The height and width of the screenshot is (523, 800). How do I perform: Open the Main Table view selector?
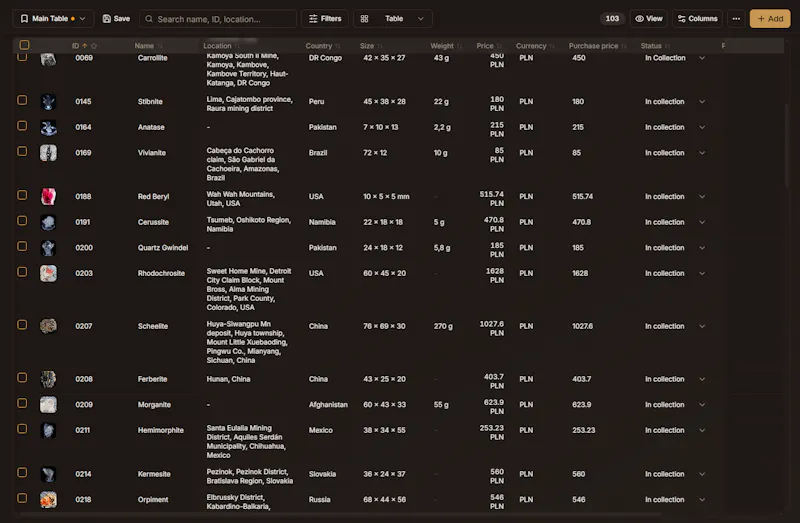[x=53, y=19]
